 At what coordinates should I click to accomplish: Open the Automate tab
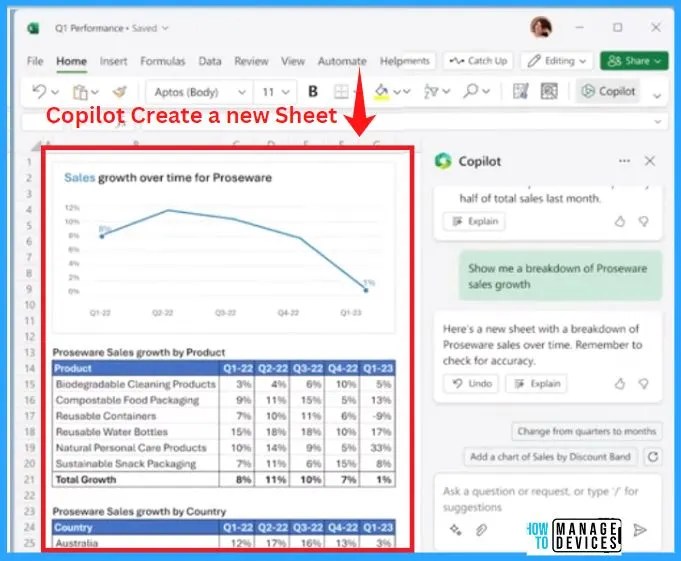(342, 61)
